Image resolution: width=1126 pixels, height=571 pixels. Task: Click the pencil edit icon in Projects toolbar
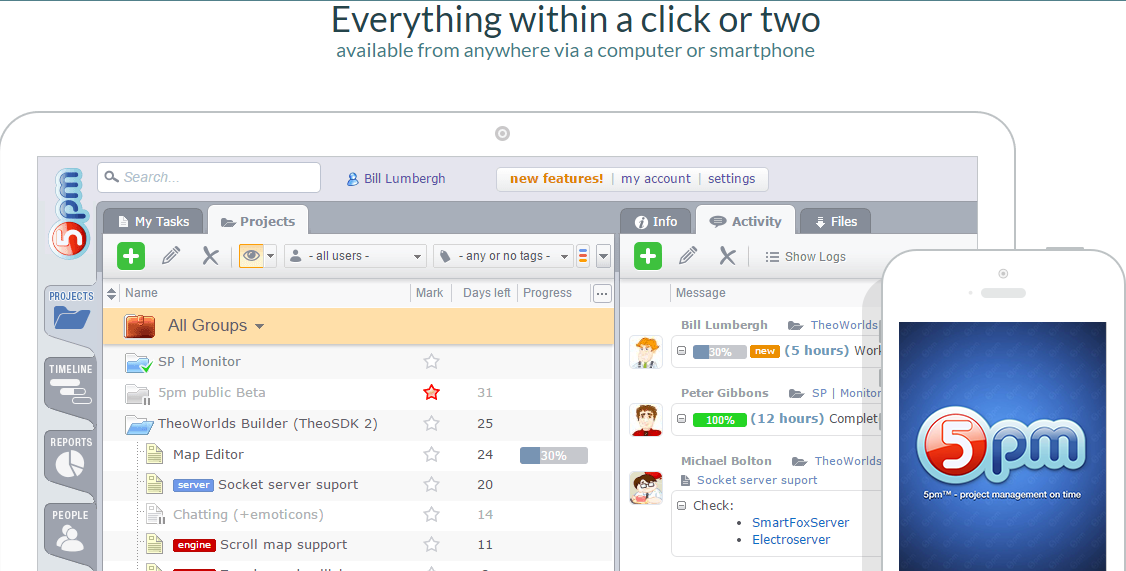click(171, 256)
